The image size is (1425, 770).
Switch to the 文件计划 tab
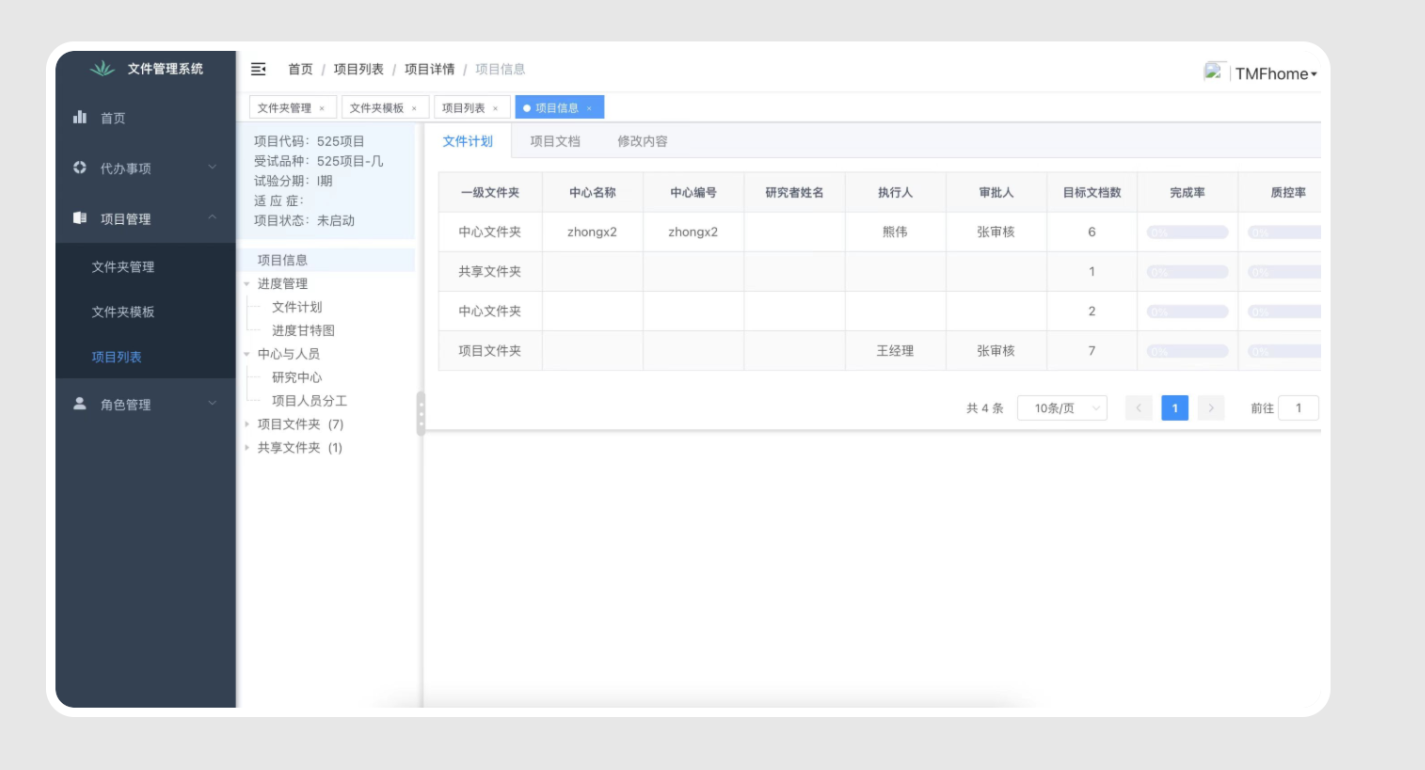click(468, 141)
